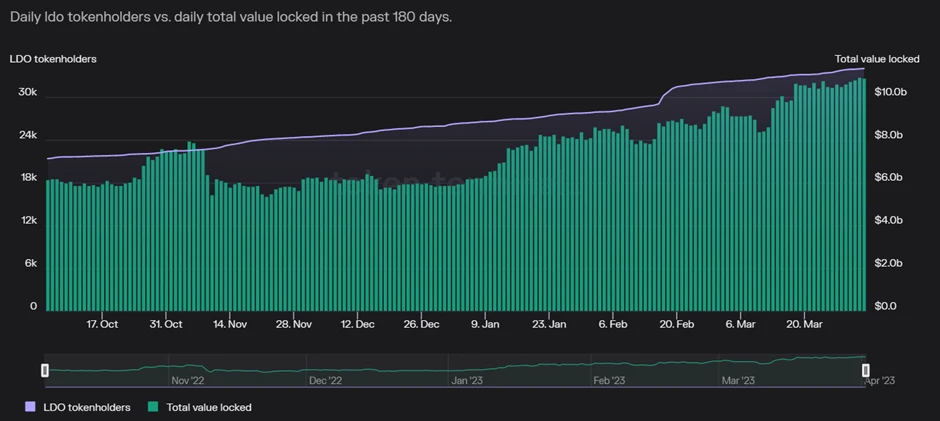Click the chart title about Daily ldo tokenholders
Viewport: 940px width, 421px height.
point(231,17)
